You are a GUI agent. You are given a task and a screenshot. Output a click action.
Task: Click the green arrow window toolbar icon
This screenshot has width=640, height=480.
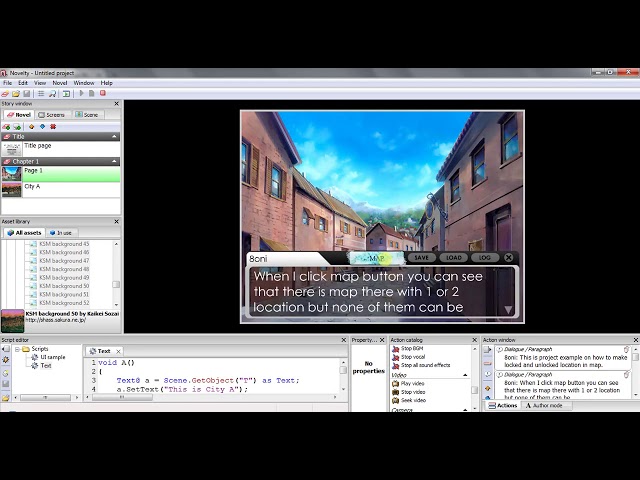(x=66, y=93)
